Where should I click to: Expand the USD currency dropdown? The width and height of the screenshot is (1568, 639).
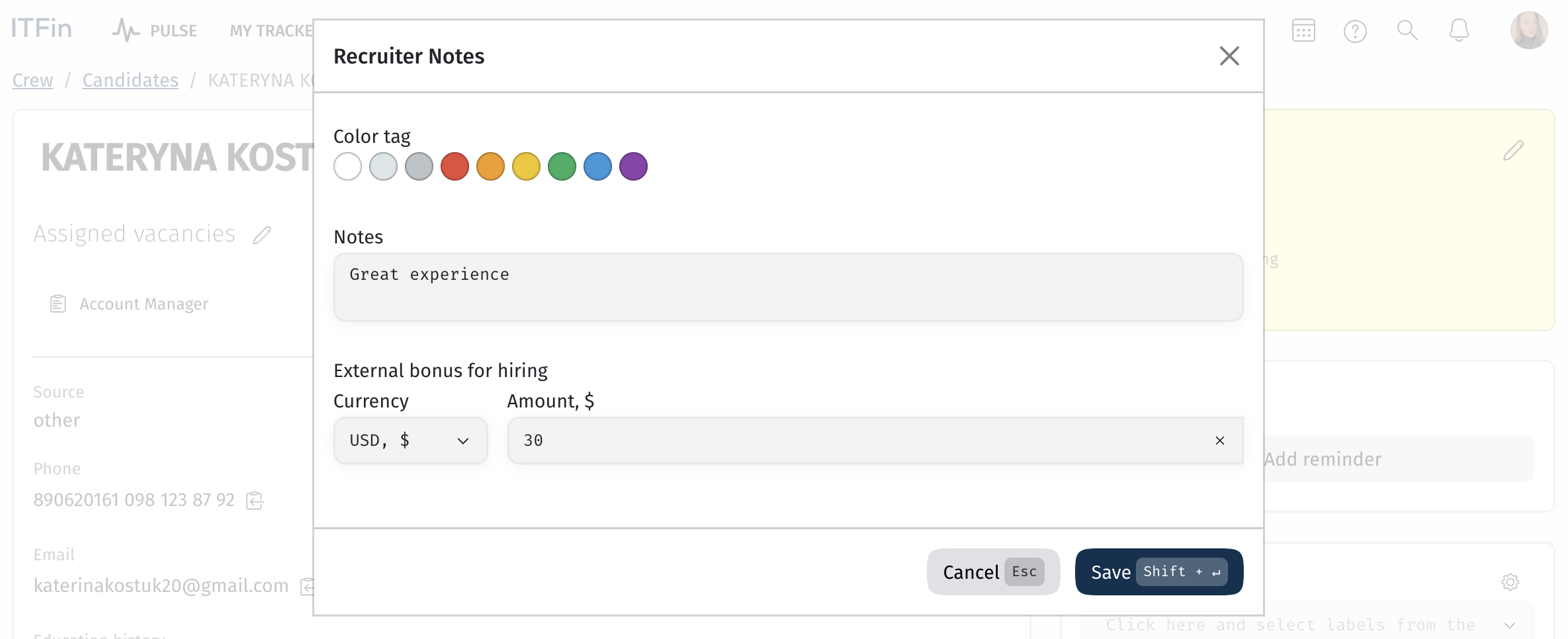[411, 441]
